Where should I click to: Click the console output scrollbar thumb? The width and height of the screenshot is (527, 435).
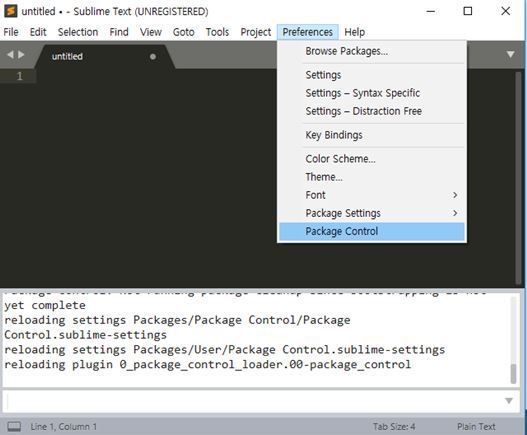[x=513, y=373]
